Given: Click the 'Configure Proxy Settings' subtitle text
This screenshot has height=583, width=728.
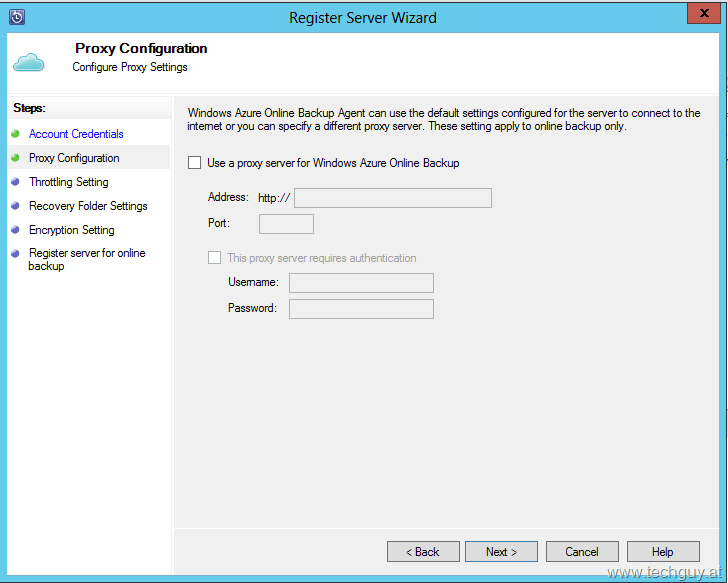Looking at the screenshot, I should click(x=130, y=67).
